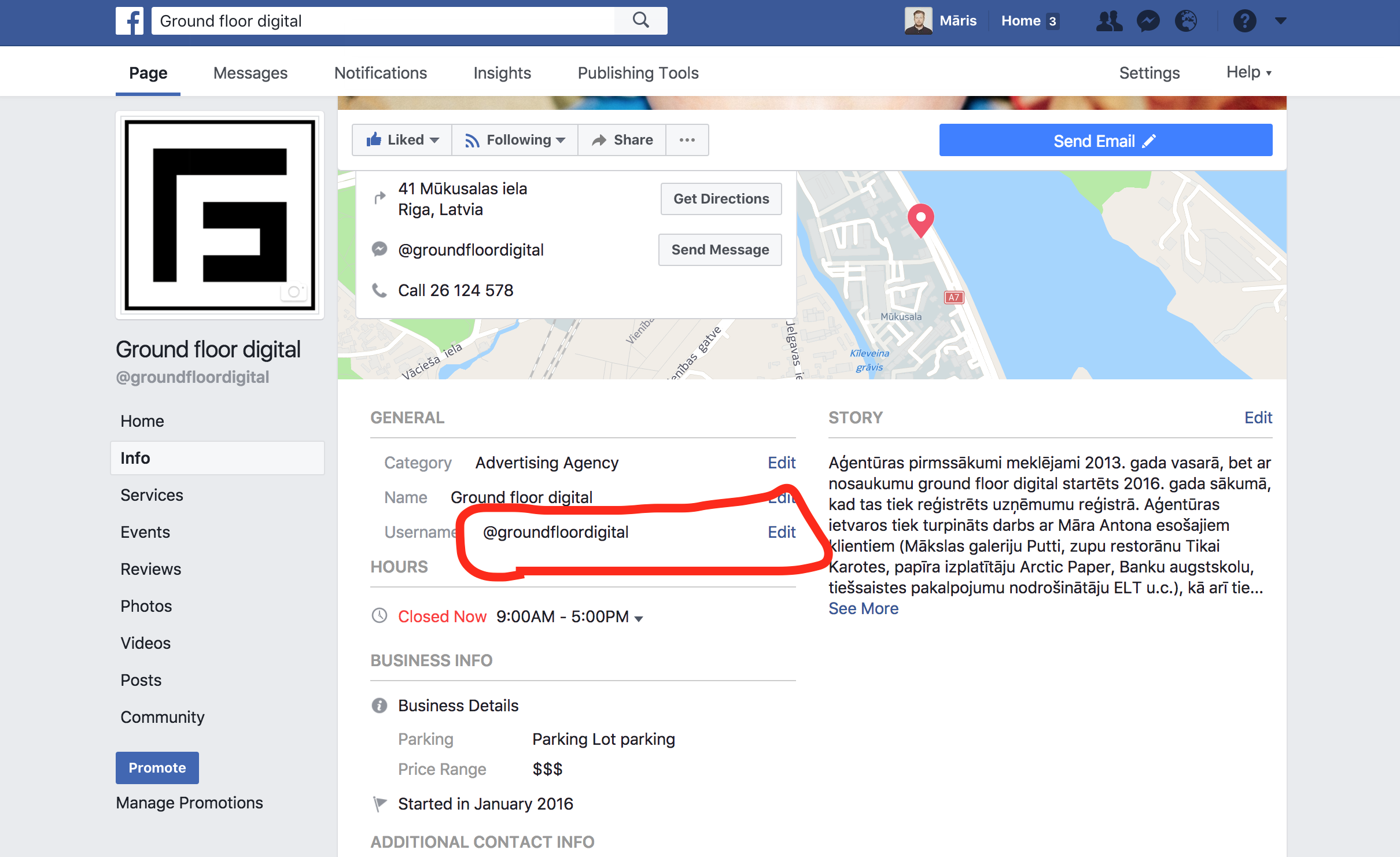
Task: Click the quick help question icon
Action: pyautogui.click(x=1244, y=21)
